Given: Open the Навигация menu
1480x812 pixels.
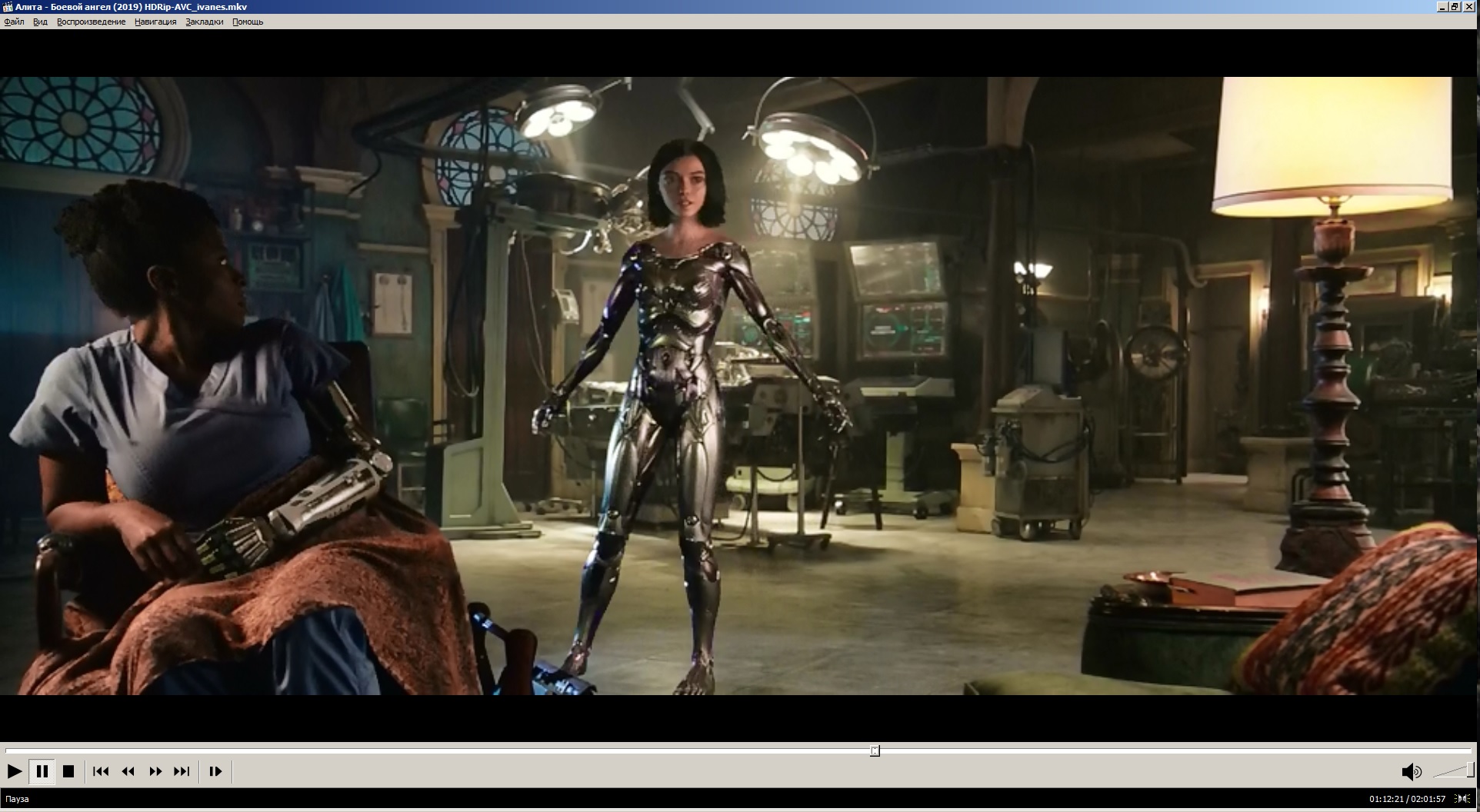Looking at the screenshot, I should [x=155, y=22].
